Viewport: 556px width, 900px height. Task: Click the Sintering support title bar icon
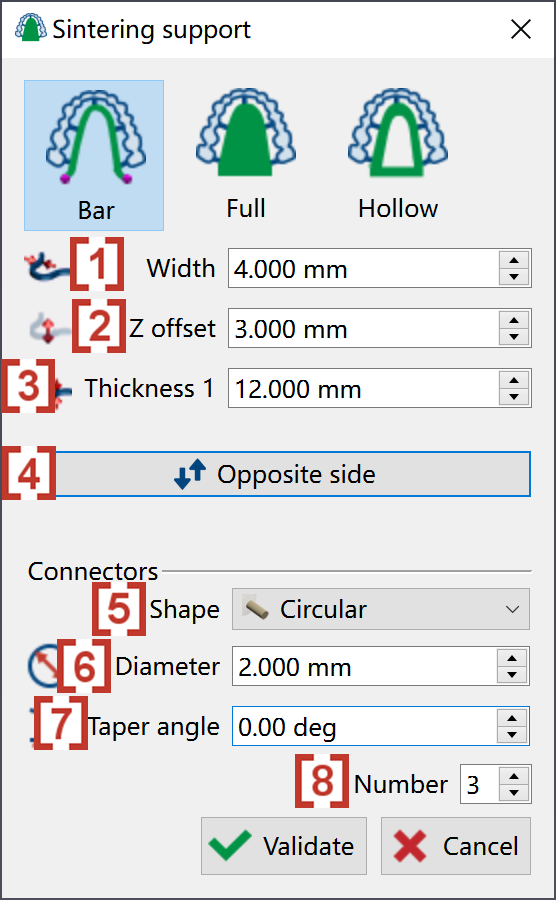(x=30, y=28)
